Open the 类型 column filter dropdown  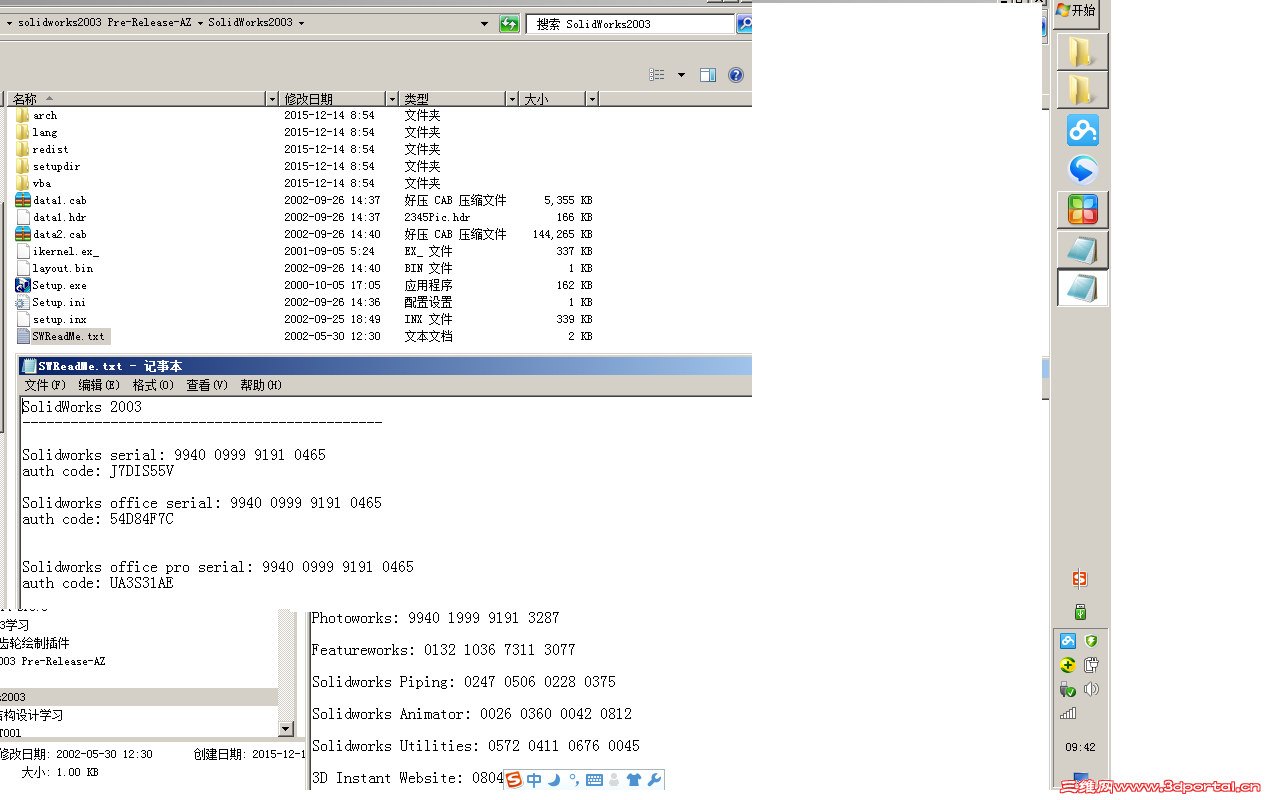[512, 99]
